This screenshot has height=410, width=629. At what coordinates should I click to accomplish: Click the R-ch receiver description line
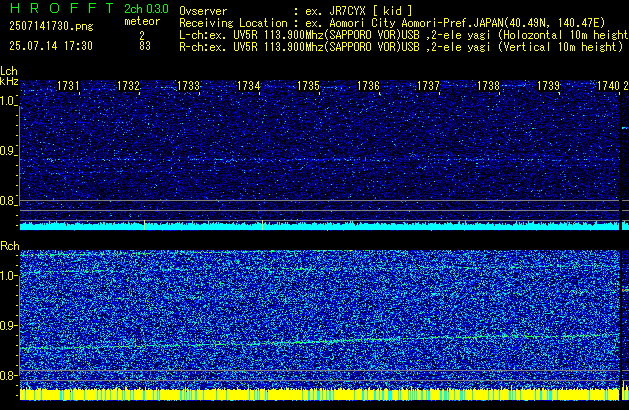(401, 47)
